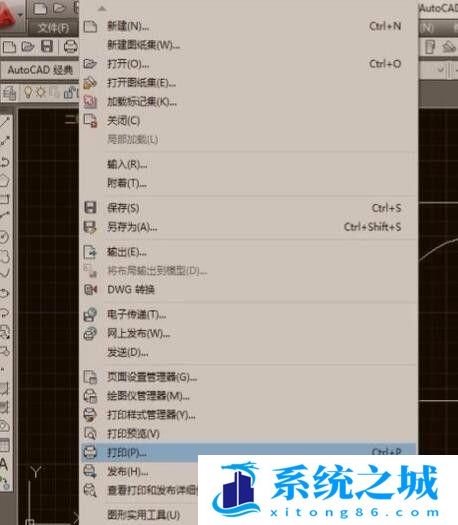Open Sheet Set (打开图纸集) menu entry
Viewport: 458px width, 525px height.
248,83
